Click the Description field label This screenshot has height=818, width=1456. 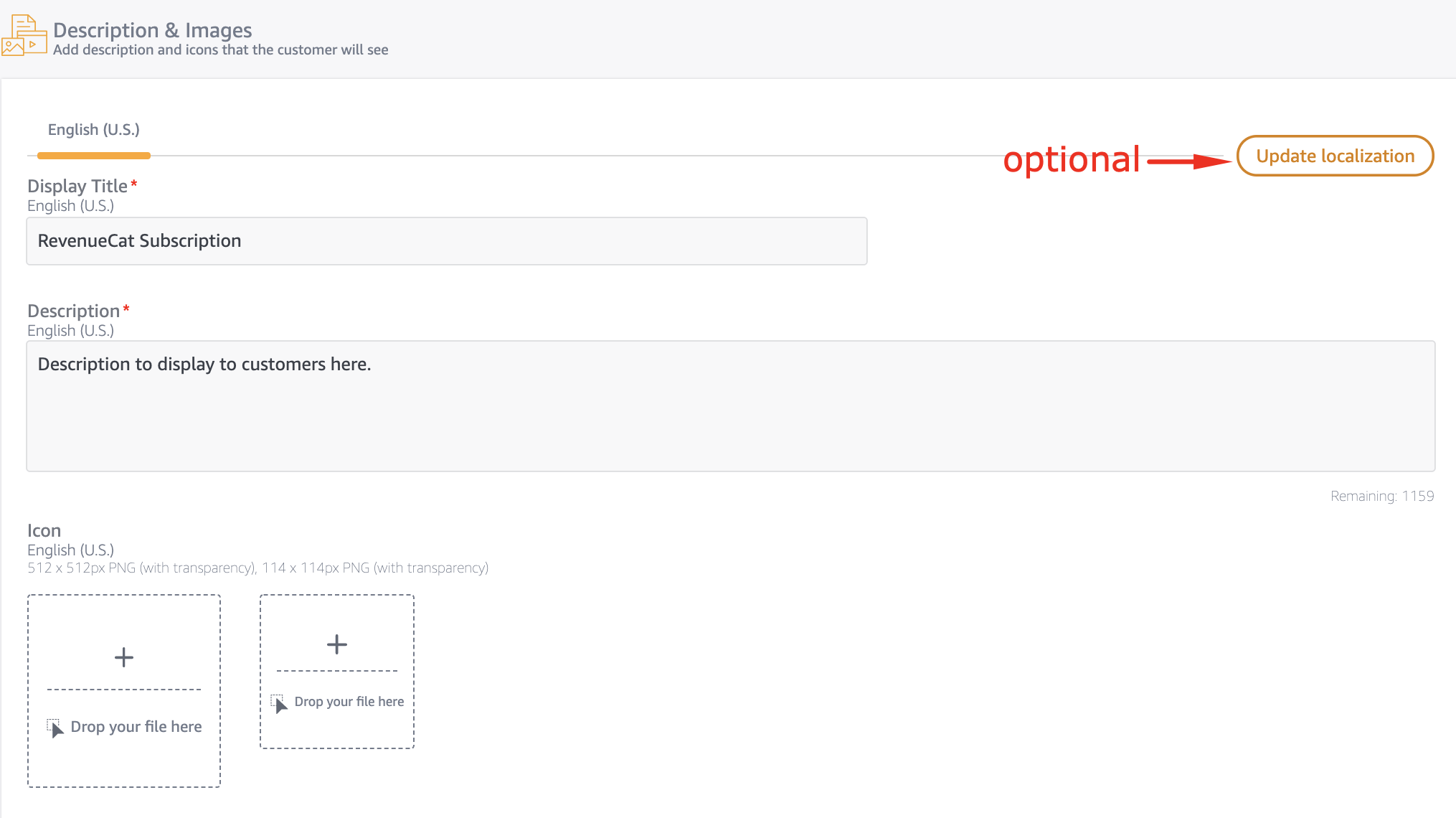tap(74, 311)
